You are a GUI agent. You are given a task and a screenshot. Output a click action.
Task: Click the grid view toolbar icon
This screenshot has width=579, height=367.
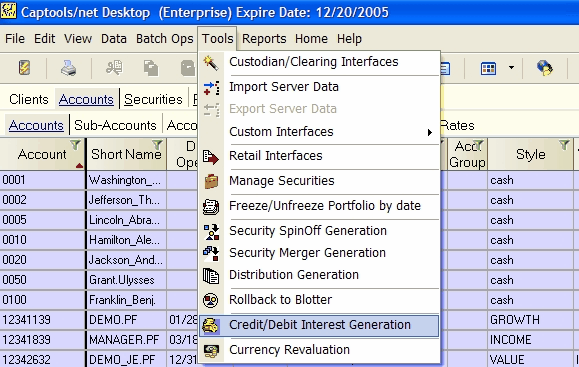(488, 68)
